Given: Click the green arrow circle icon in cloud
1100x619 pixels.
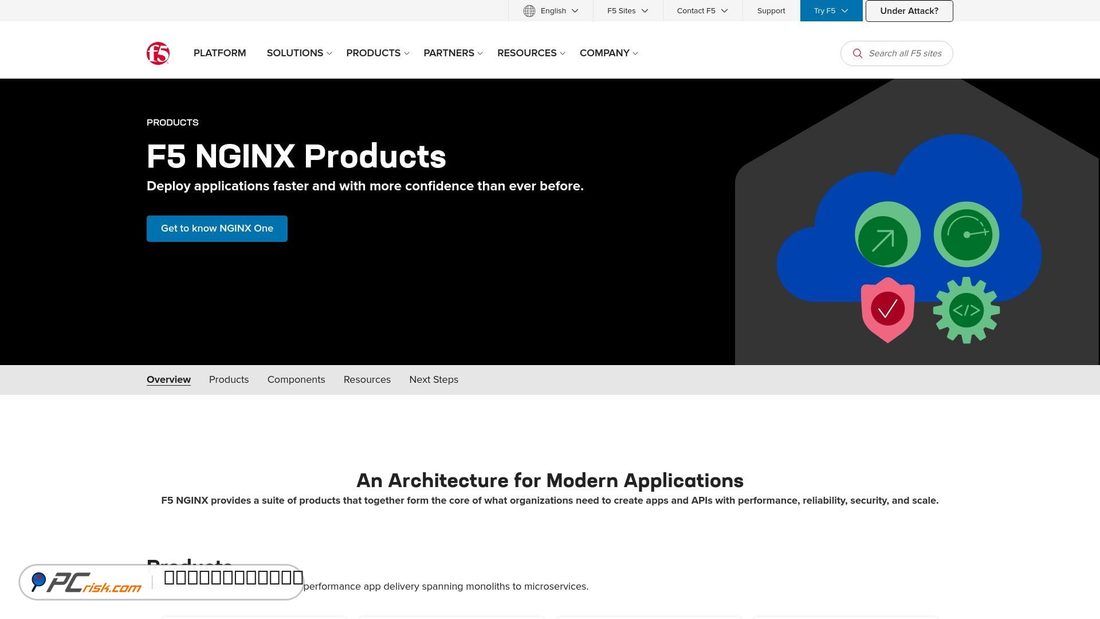Looking at the screenshot, I should click(887, 234).
